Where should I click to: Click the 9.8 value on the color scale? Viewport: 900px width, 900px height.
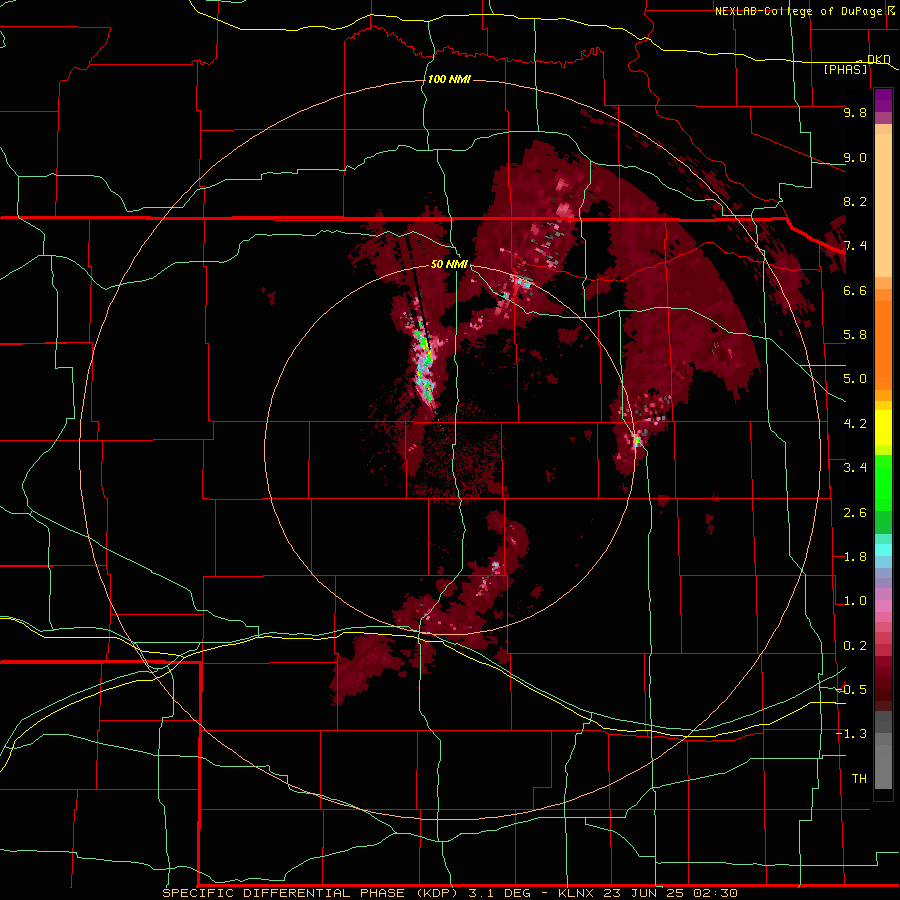pyautogui.click(x=855, y=112)
